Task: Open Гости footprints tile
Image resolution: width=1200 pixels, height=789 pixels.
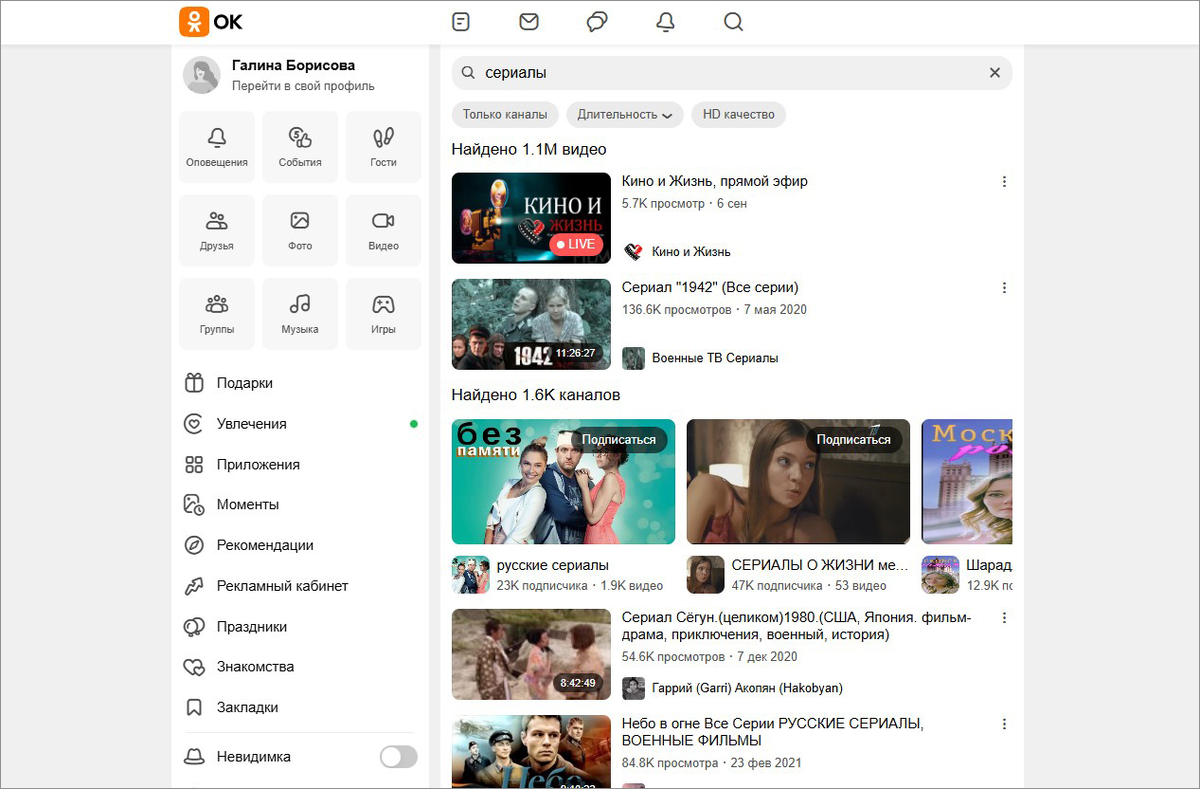Action: pos(383,147)
